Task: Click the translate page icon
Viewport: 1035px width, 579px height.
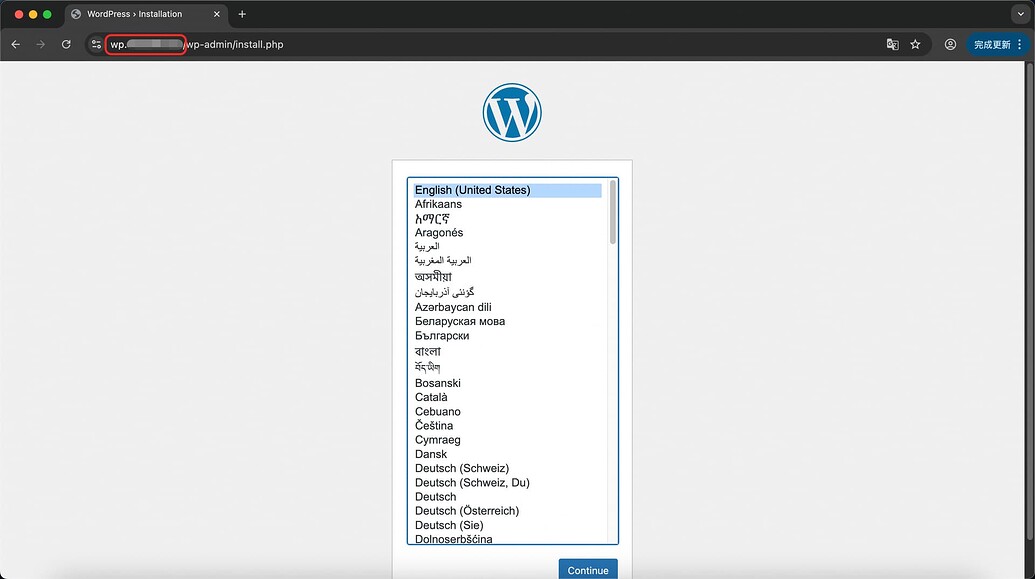Action: [x=892, y=44]
